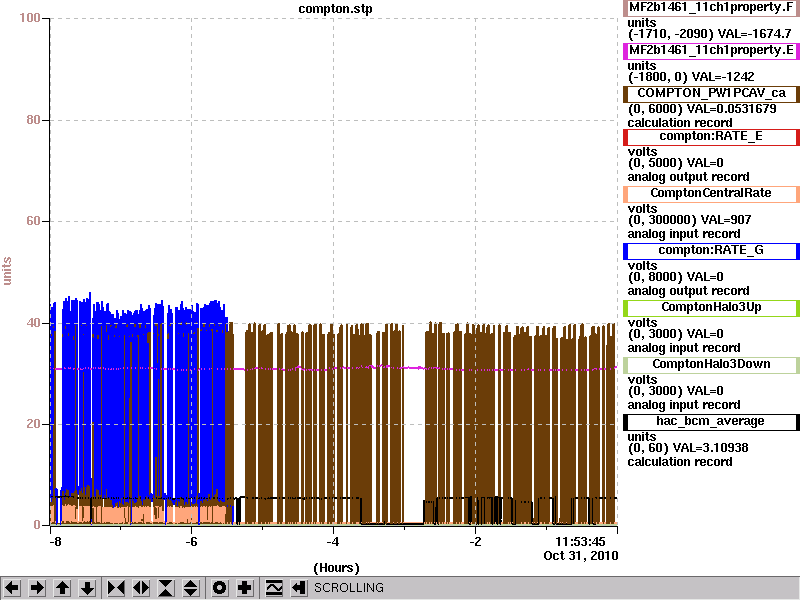This screenshot has width=800, height=600.
Task: Click the (-1800, 0) VAL=-1242 text
Action: 691,77
